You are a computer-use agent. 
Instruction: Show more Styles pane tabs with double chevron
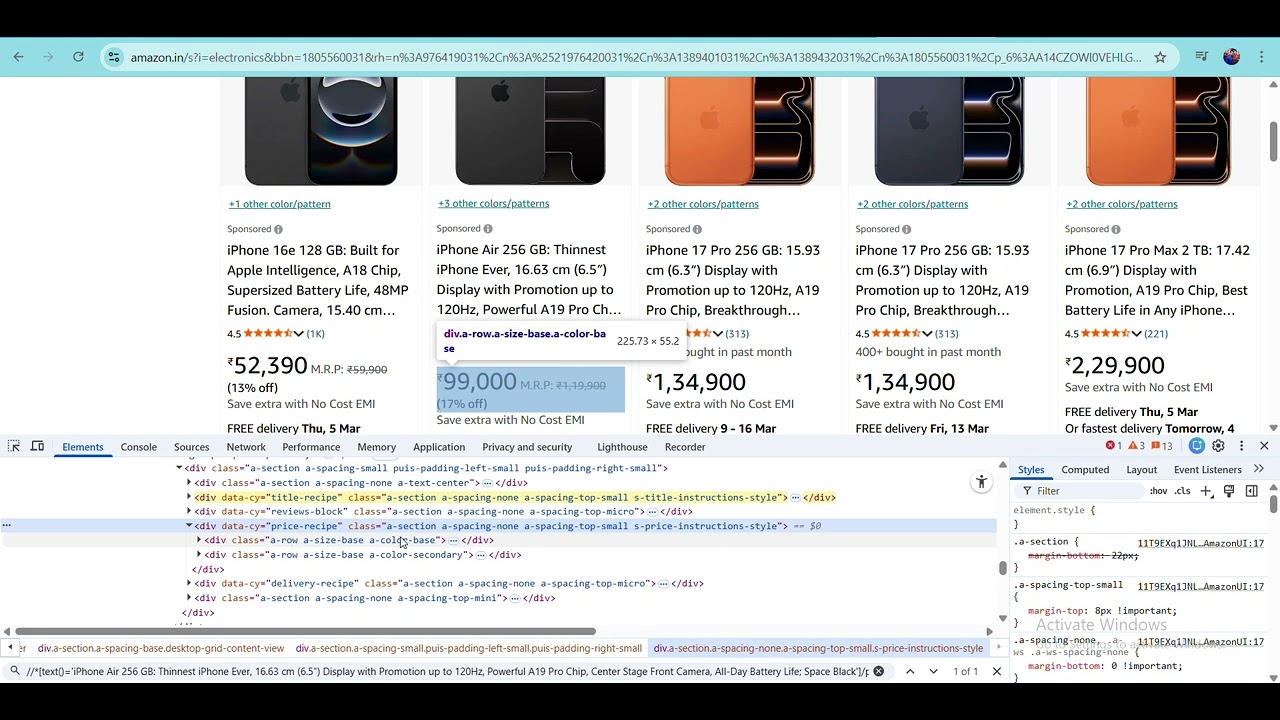click(1259, 469)
